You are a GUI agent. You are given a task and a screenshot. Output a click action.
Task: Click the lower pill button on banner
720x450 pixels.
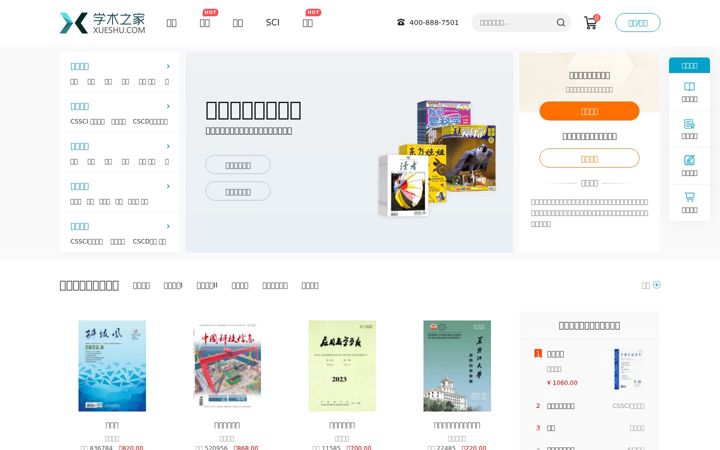pos(238,191)
